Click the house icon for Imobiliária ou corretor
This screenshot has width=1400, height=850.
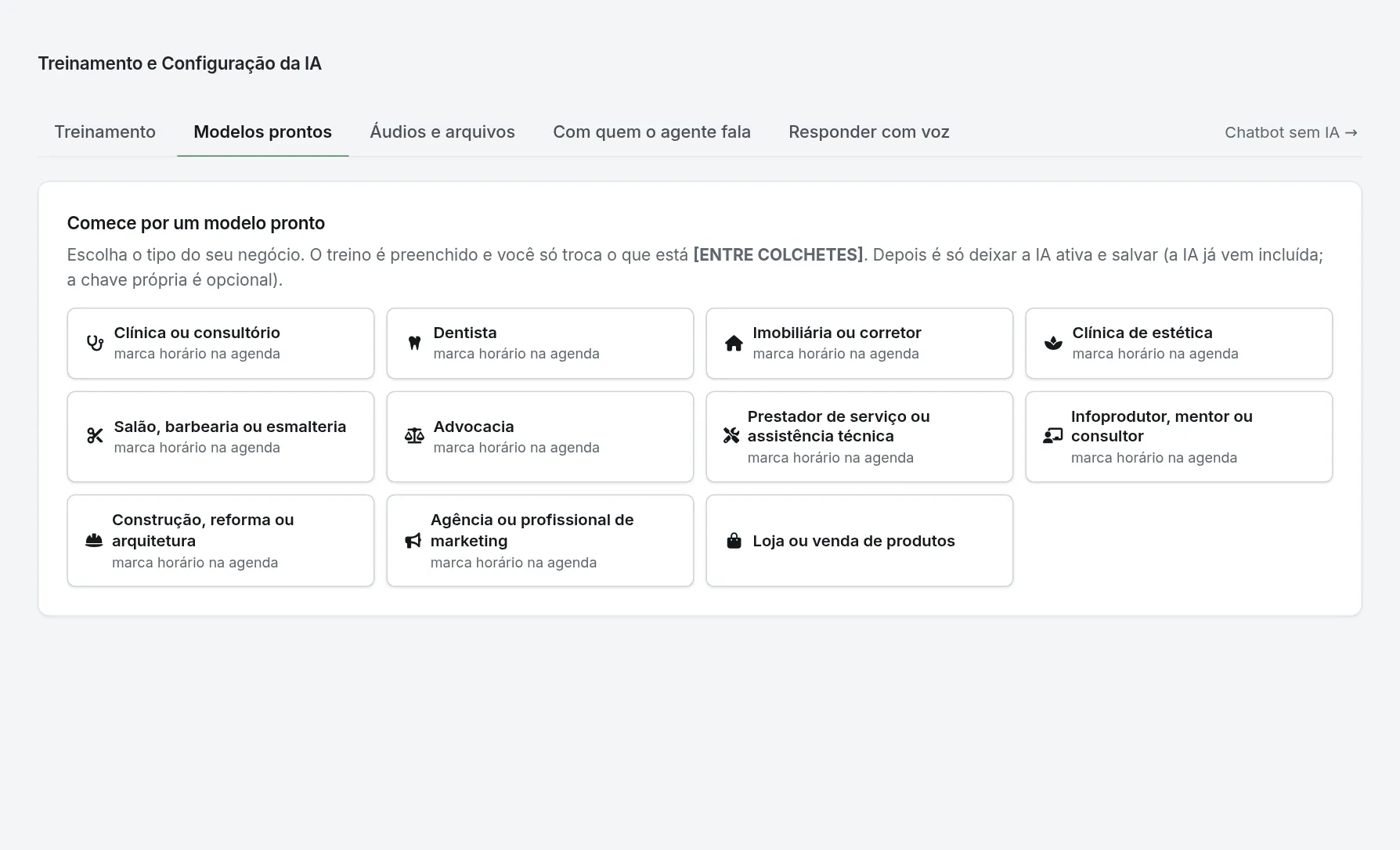click(x=734, y=343)
